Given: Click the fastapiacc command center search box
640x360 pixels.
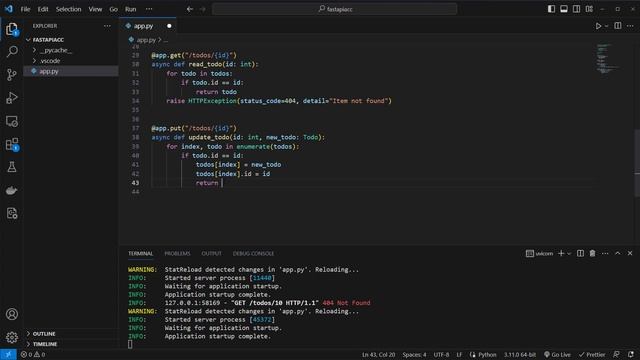Looking at the screenshot, I should (x=334, y=9).
